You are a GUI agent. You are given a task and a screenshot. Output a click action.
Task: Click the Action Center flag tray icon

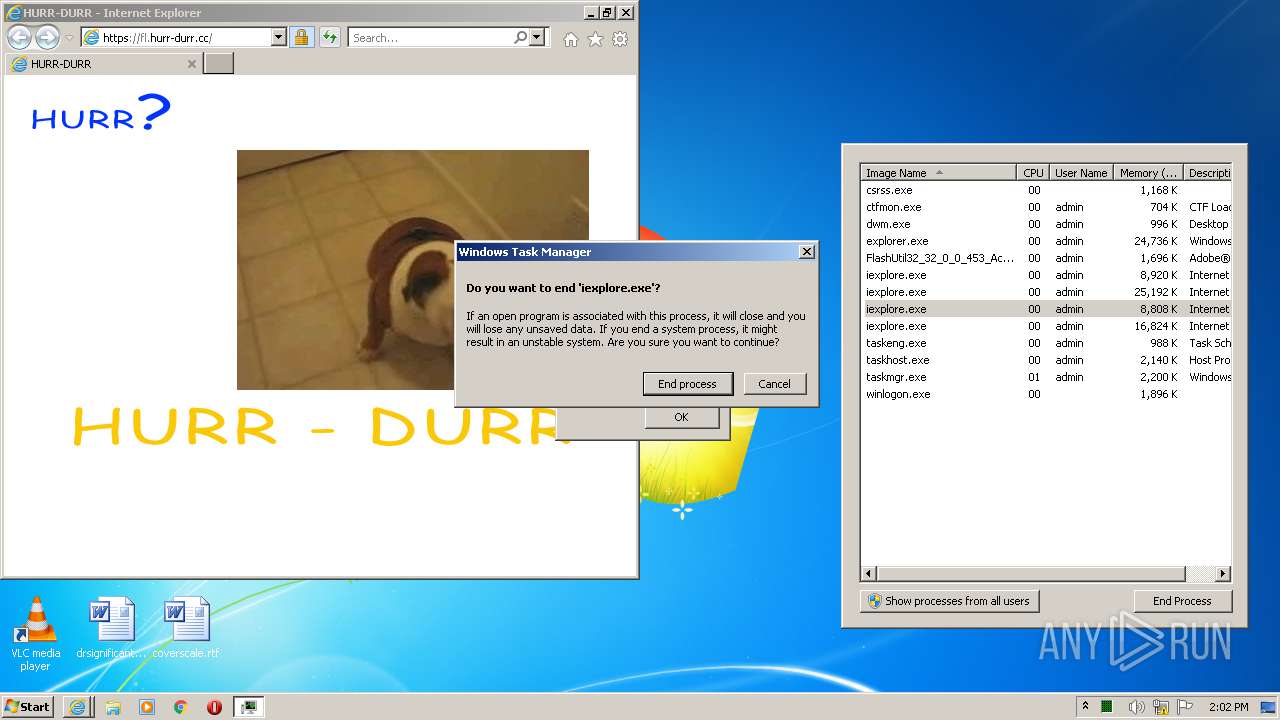pos(1186,707)
